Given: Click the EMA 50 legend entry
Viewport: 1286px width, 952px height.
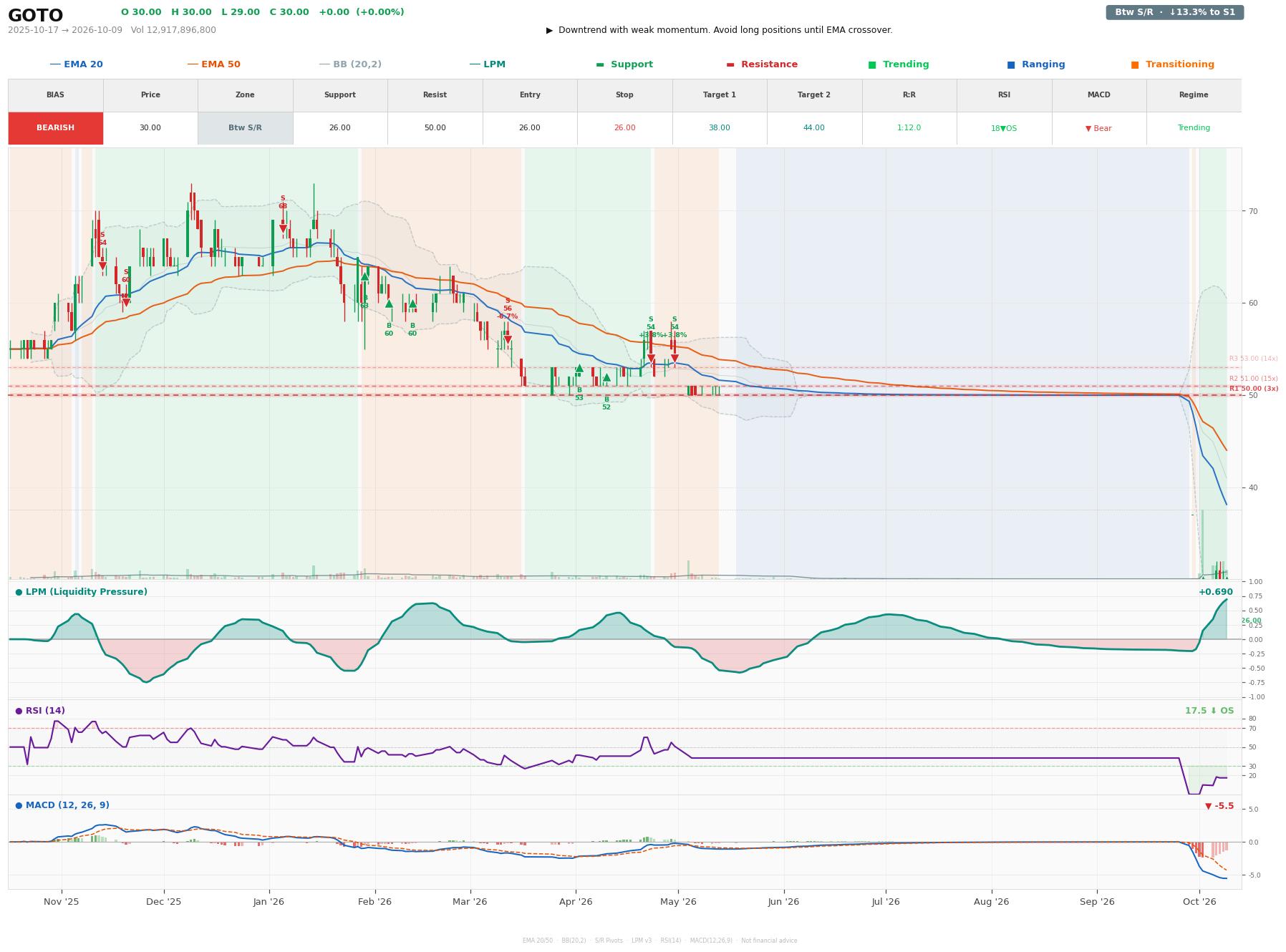Looking at the screenshot, I should click(x=213, y=64).
